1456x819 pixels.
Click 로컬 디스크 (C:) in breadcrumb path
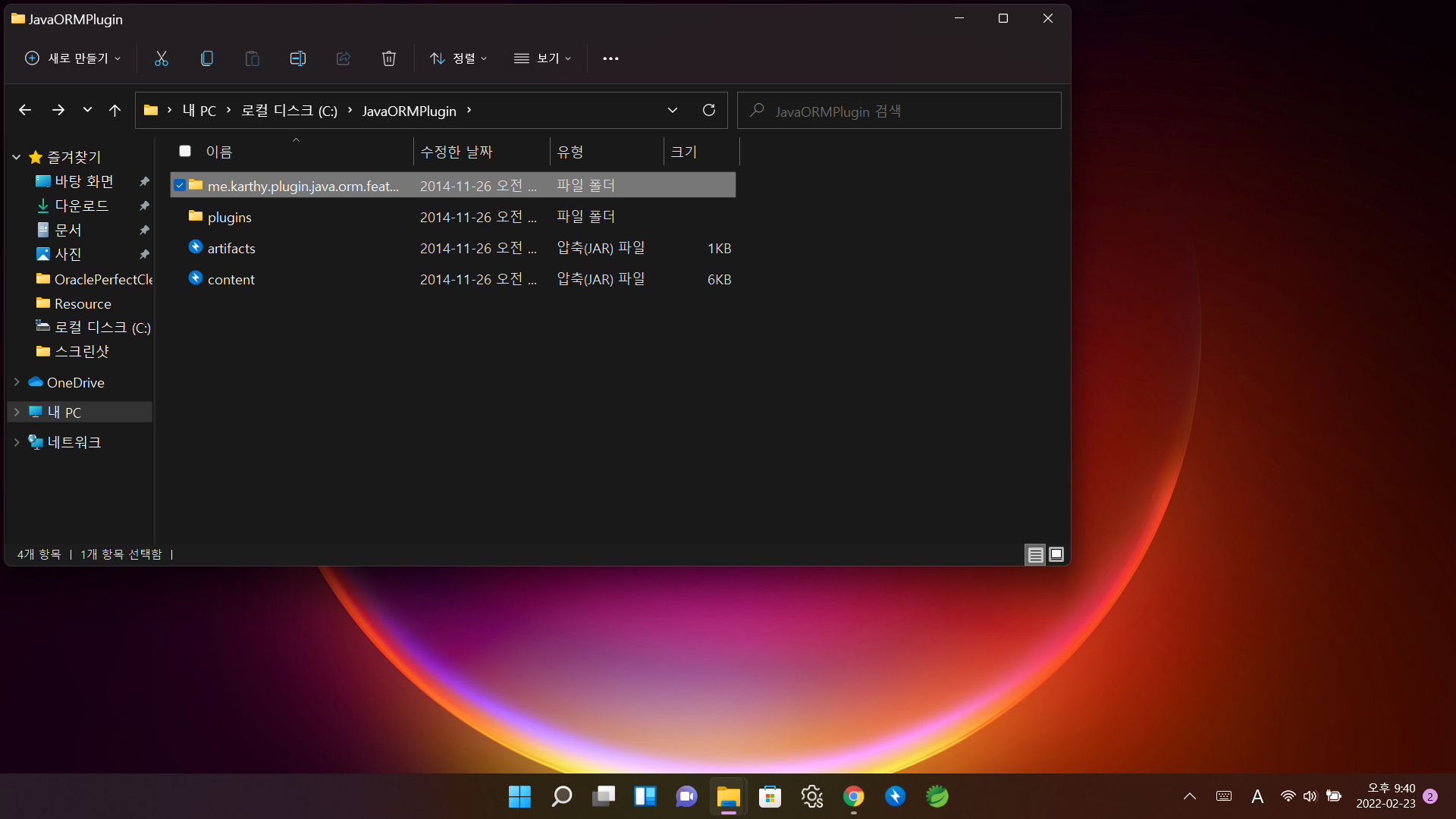[289, 111]
